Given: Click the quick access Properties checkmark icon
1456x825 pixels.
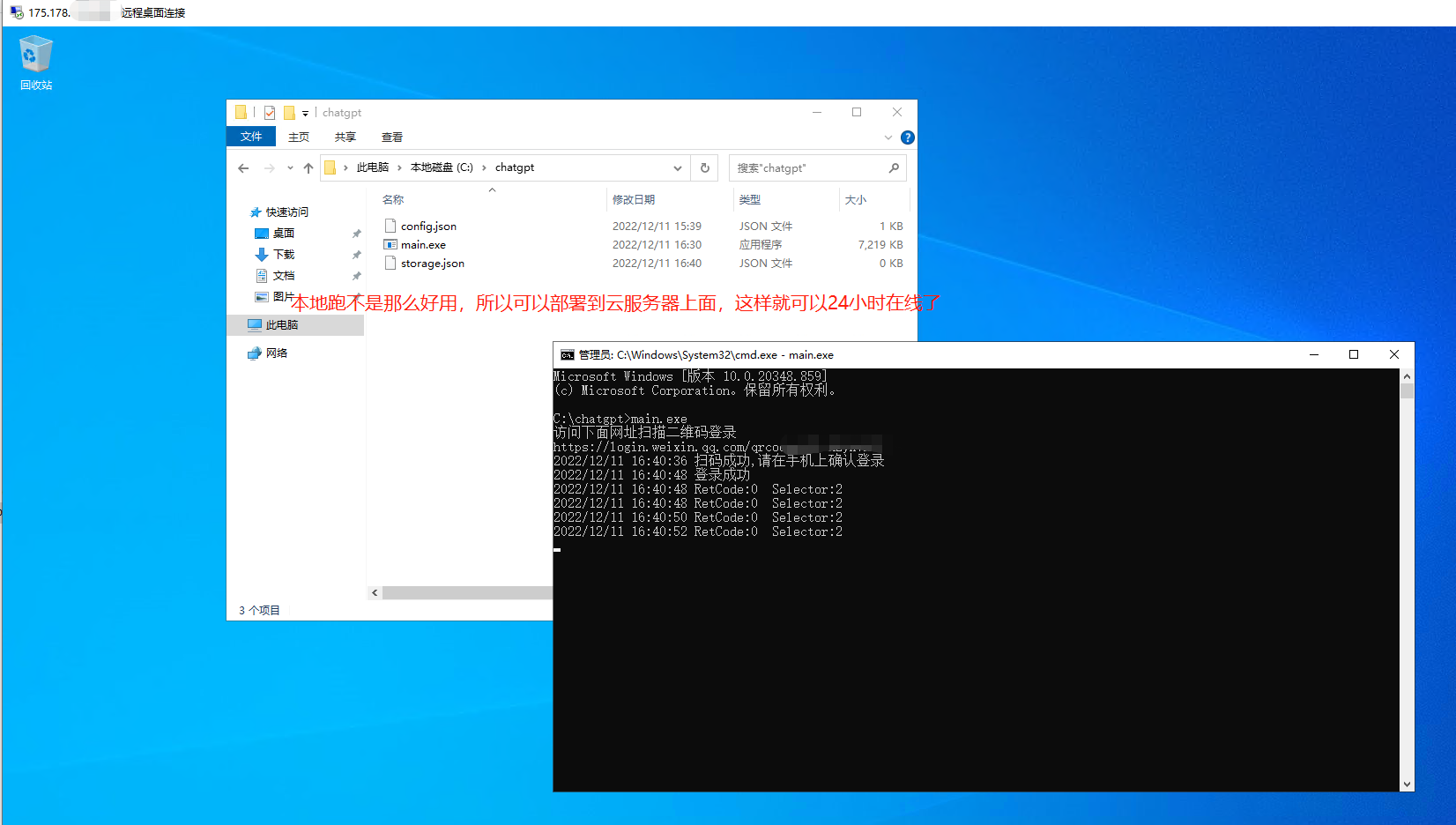Looking at the screenshot, I should click(270, 113).
